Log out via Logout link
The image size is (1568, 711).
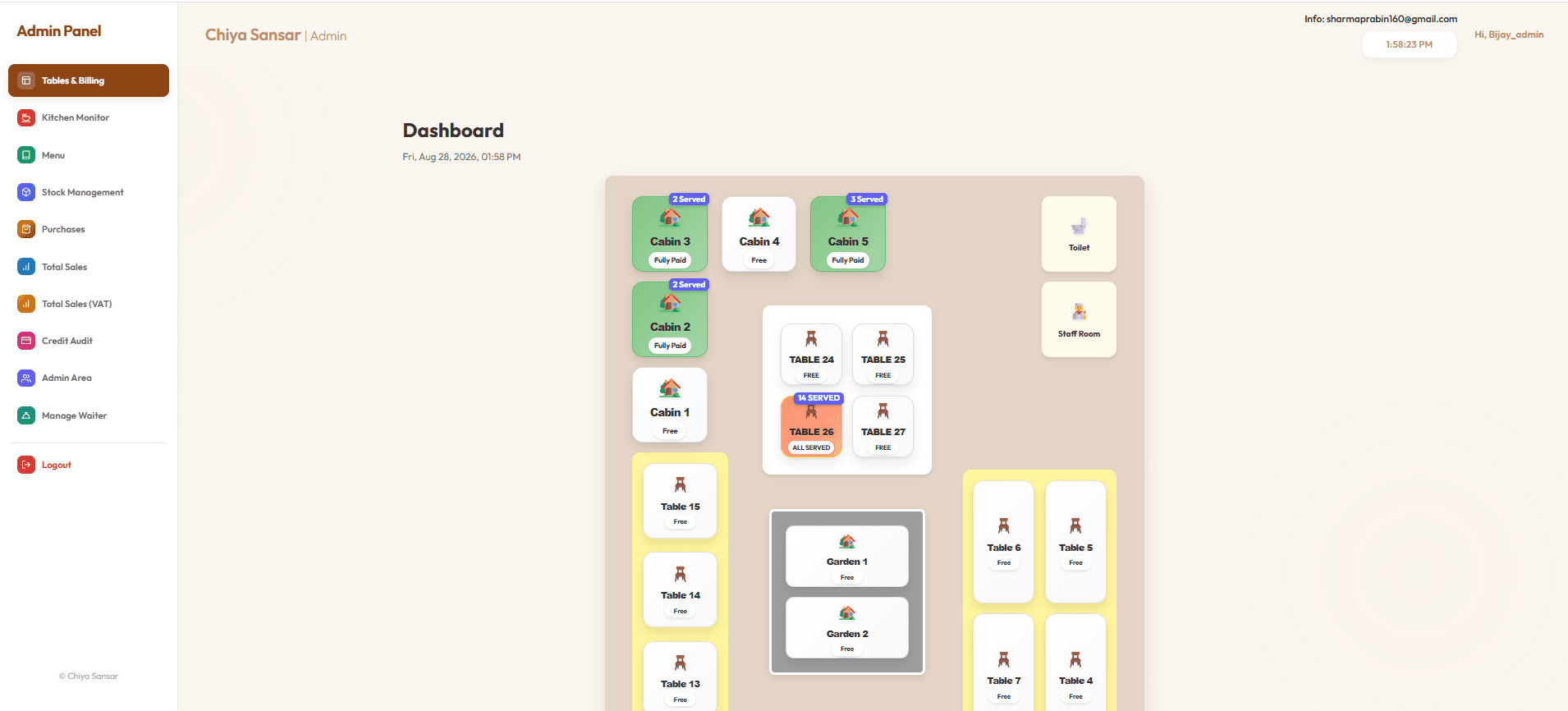click(x=89, y=465)
